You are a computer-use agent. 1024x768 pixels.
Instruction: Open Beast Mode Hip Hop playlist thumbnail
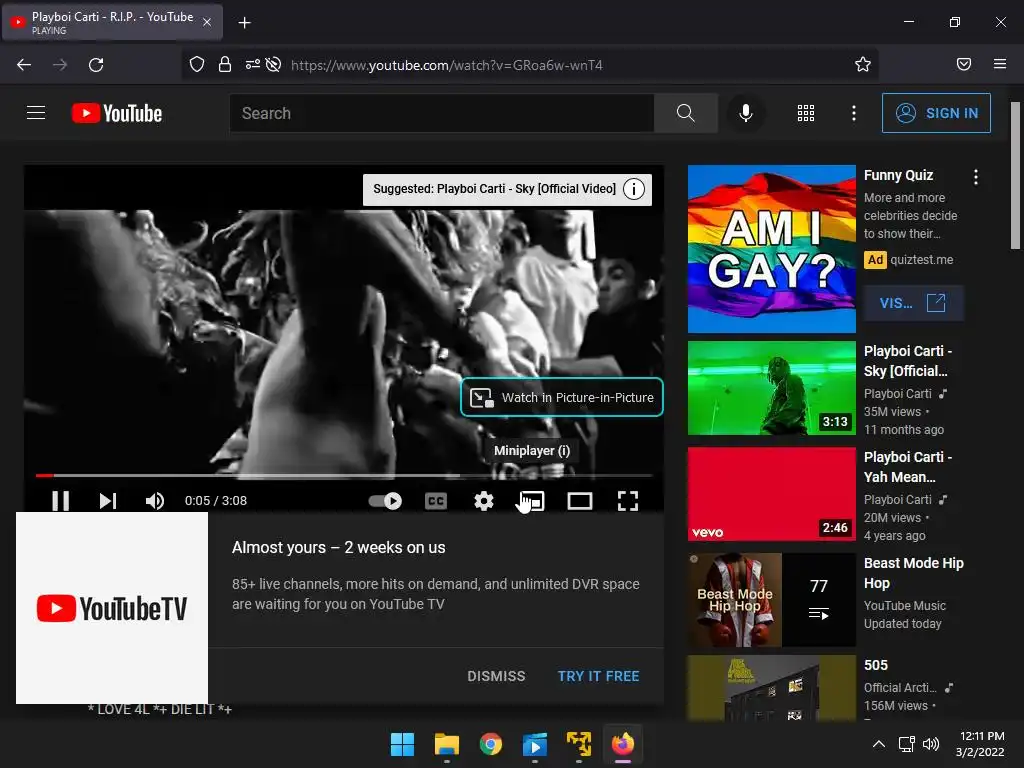click(771, 600)
